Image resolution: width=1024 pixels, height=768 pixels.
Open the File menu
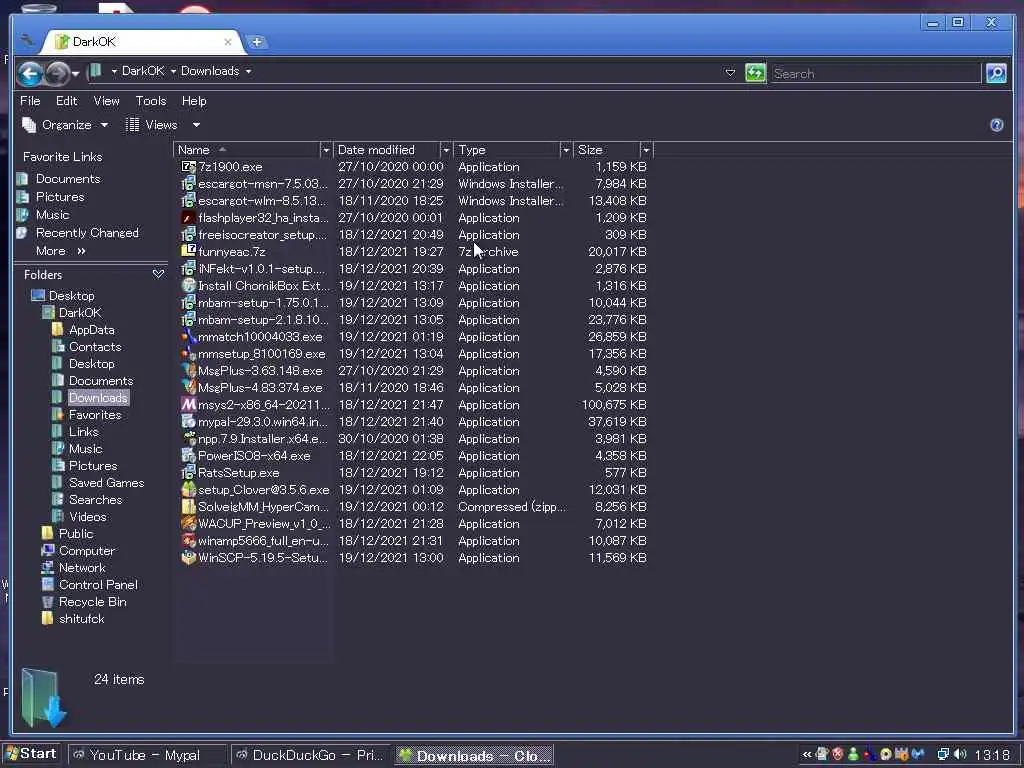pos(30,101)
